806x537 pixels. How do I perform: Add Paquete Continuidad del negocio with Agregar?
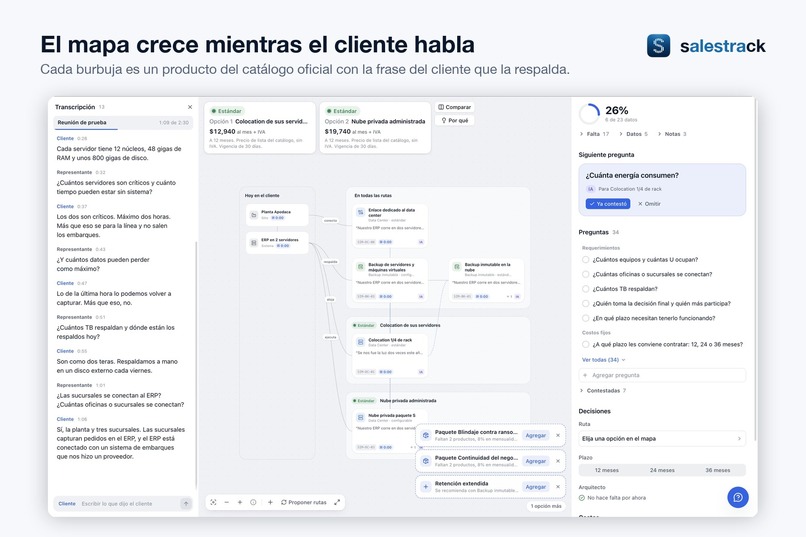point(536,461)
